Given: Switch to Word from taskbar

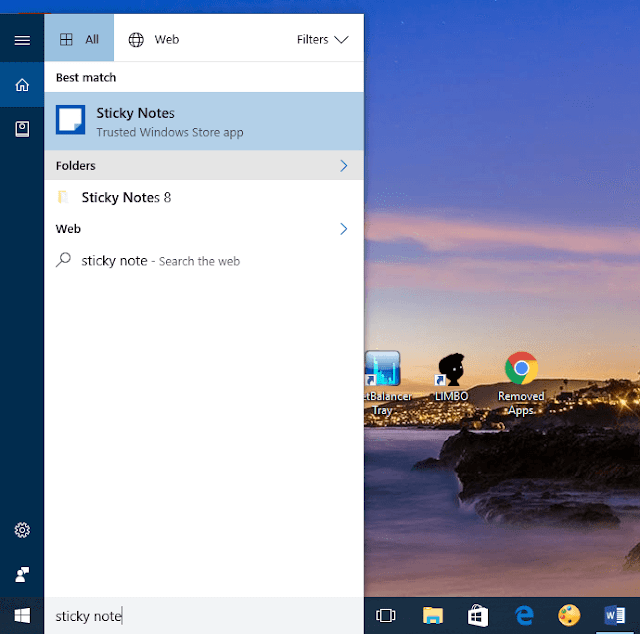Looking at the screenshot, I should click(614, 615).
